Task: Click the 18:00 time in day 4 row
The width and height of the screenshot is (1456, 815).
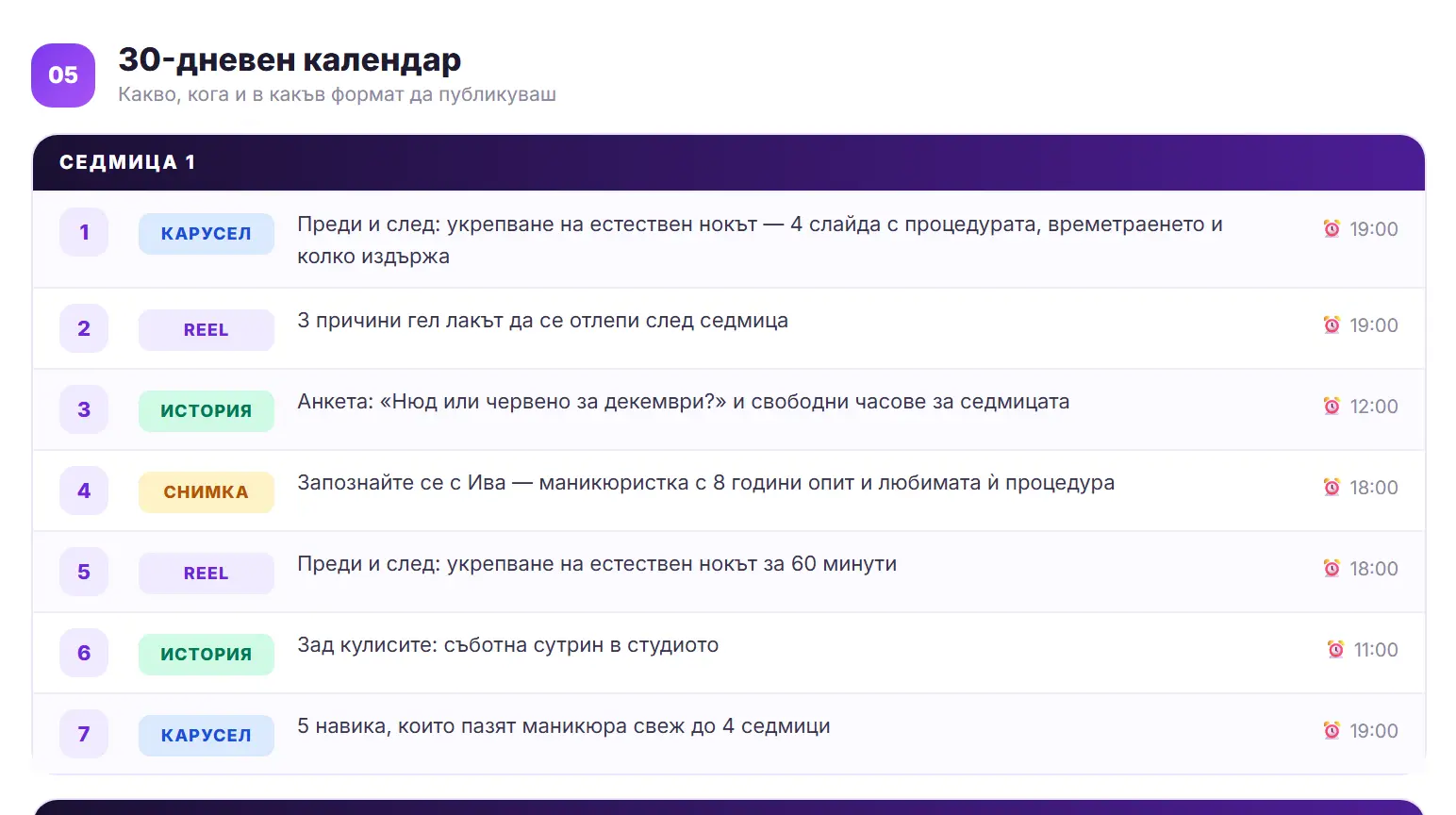Action: 1374,488
